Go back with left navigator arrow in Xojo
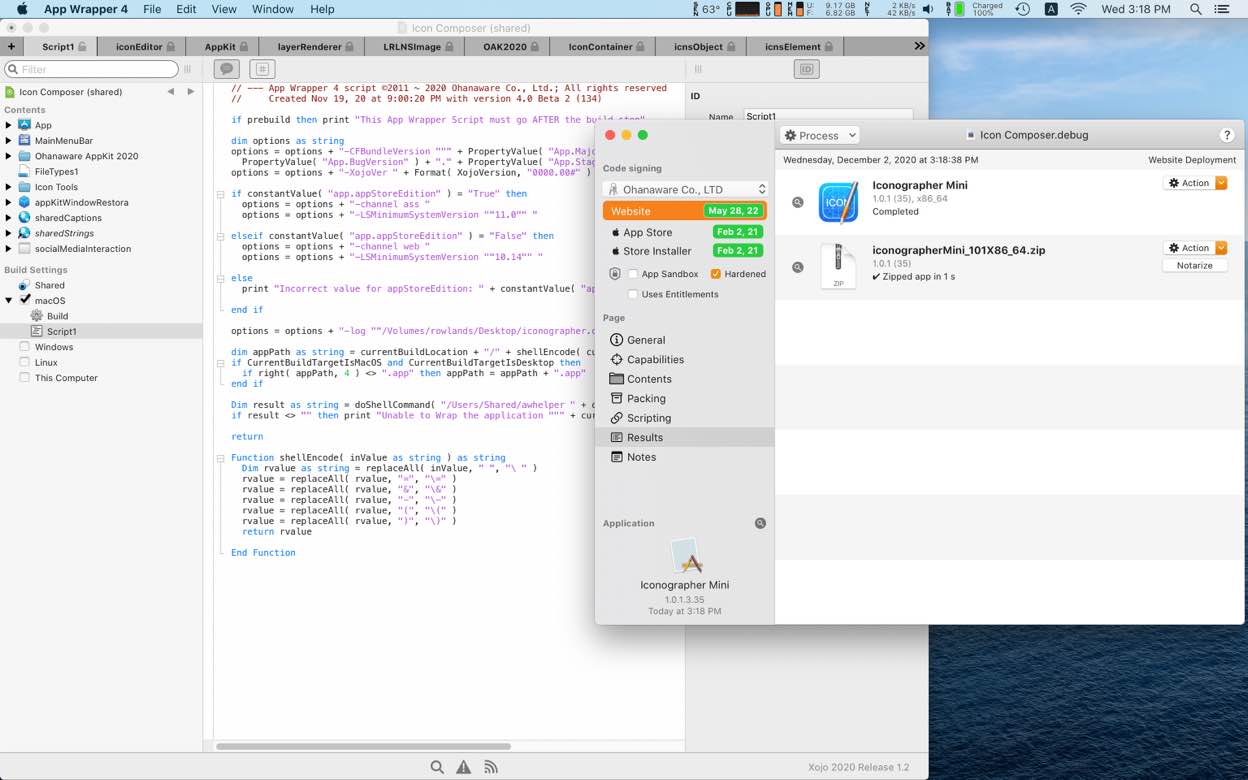1248x780 pixels. [x=170, y=91]
